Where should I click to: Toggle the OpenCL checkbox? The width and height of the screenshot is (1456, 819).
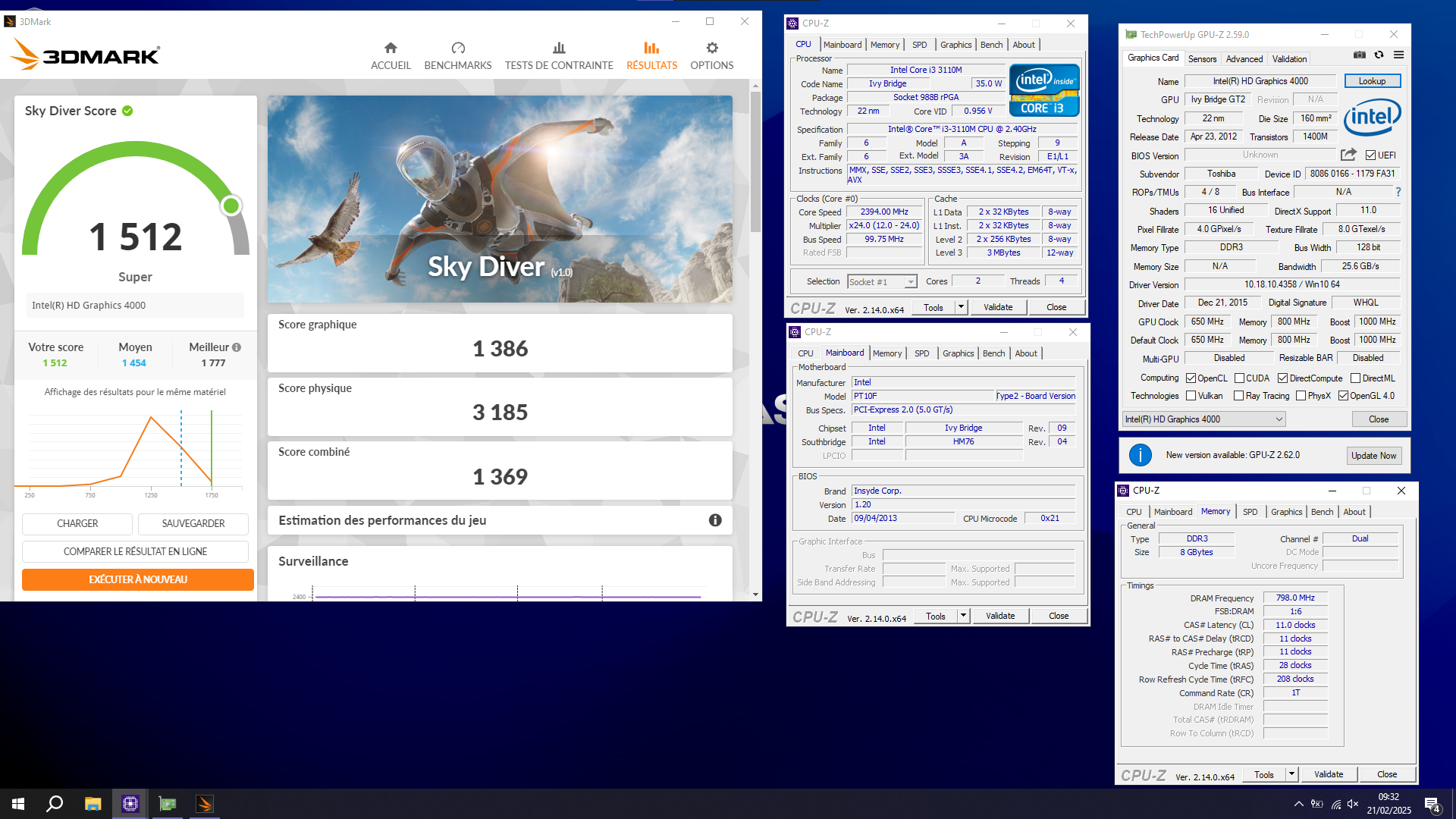point(1191,378)
